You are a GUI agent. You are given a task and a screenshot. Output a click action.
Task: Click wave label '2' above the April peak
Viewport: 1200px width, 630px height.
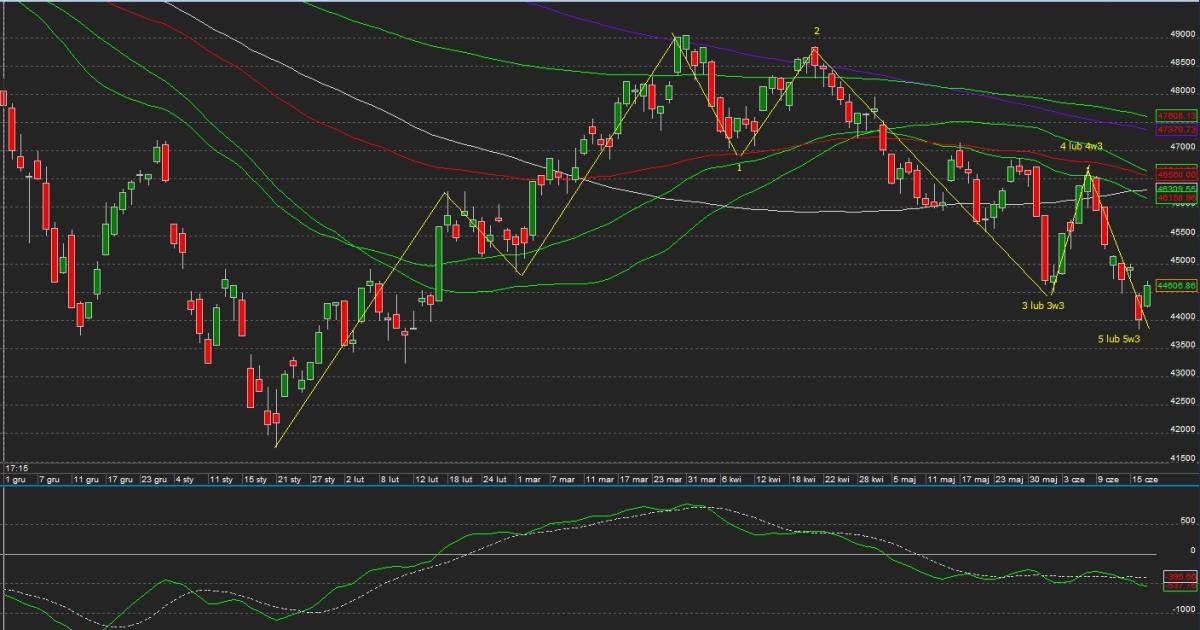click(817, 31)
